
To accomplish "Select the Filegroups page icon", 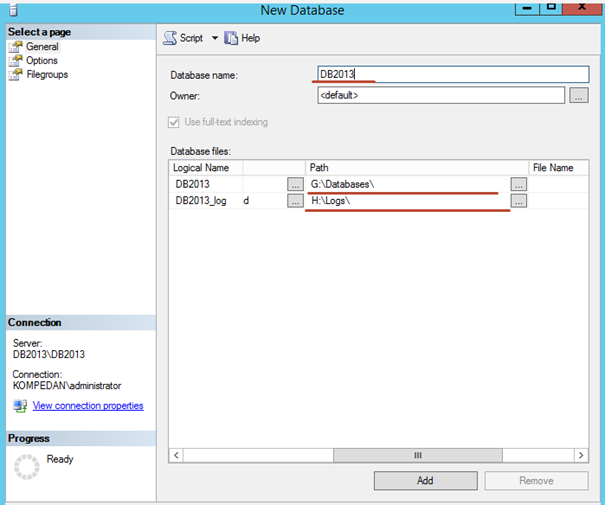I will (15, 75).
